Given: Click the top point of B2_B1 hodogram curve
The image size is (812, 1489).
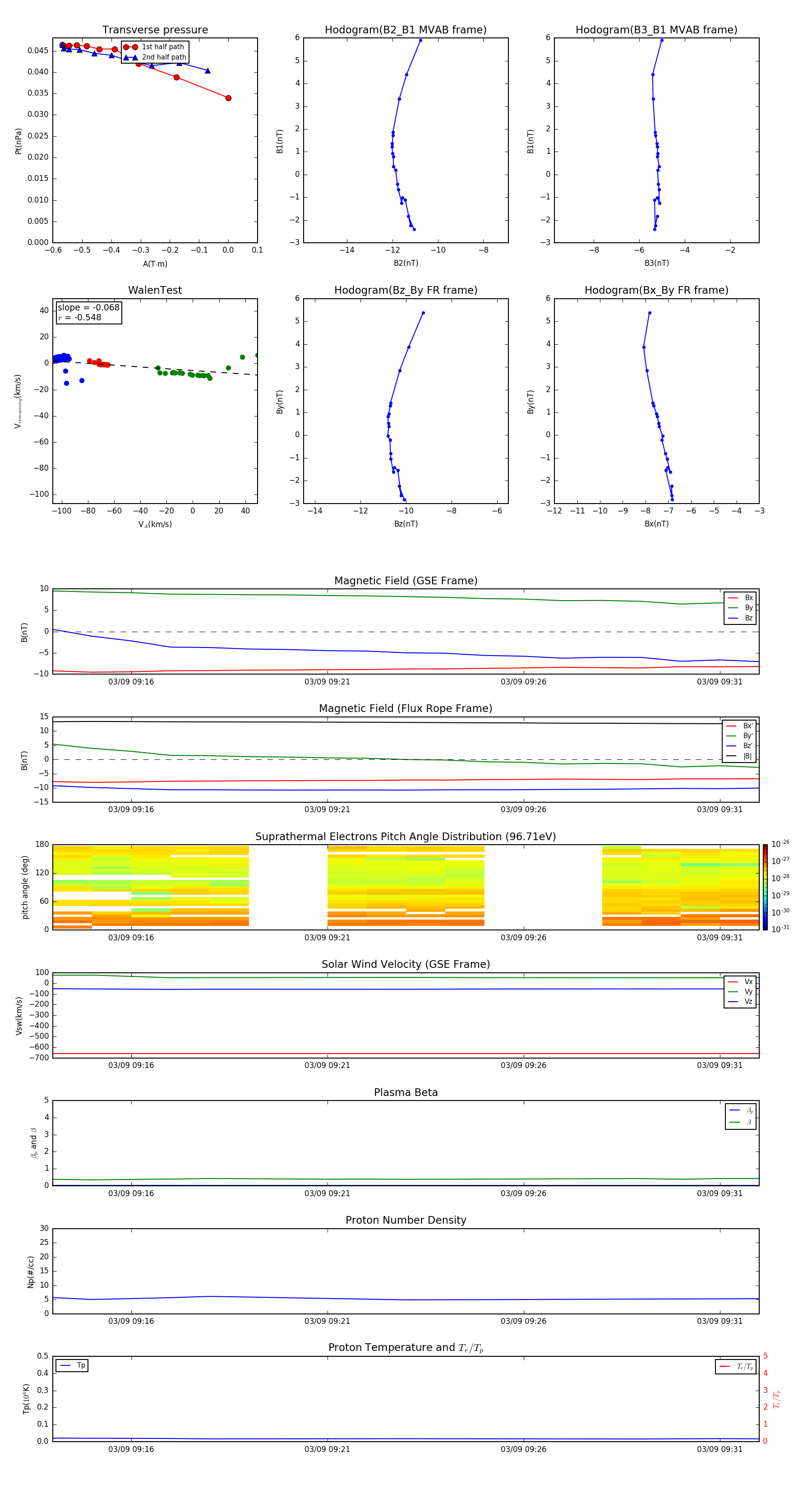Looking at the screenshot, I should click(420, 41).
